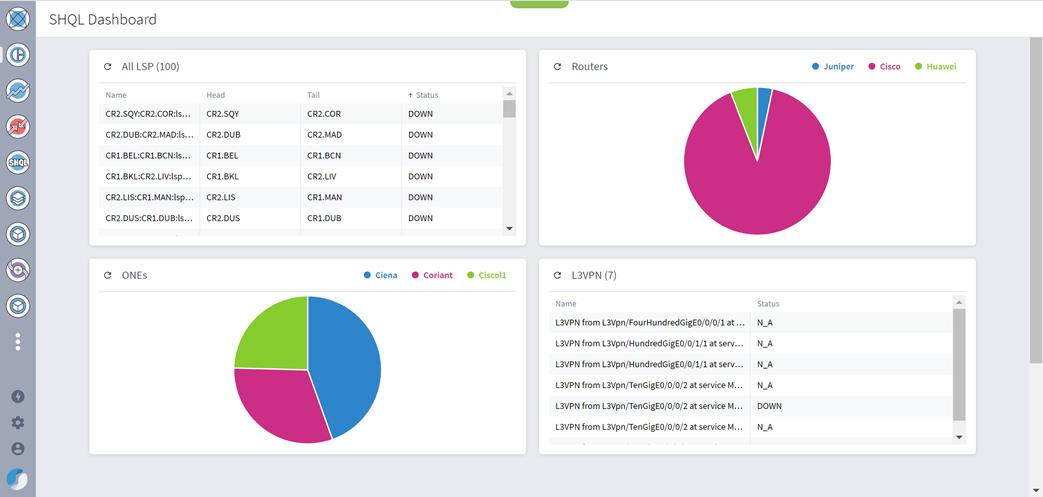Image resolution: width=1043 pixels, height=497 pixels.
Task: Click the L3VPN (7) widget title
Action: click(594, 275)
